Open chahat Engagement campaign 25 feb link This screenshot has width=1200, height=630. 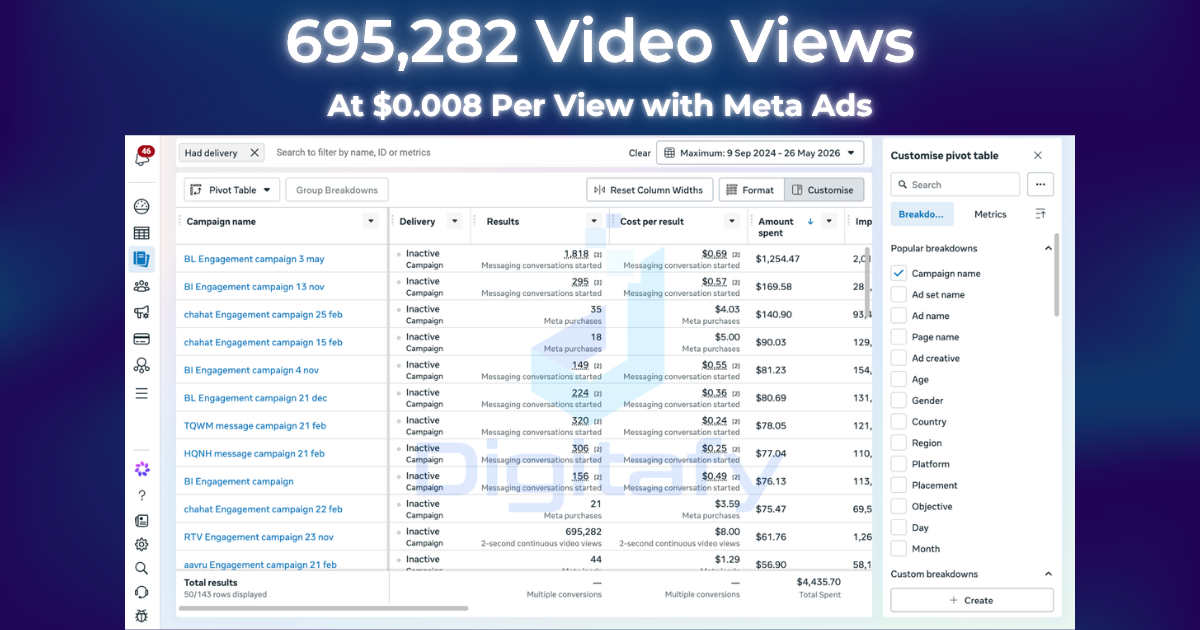[263, 314]
